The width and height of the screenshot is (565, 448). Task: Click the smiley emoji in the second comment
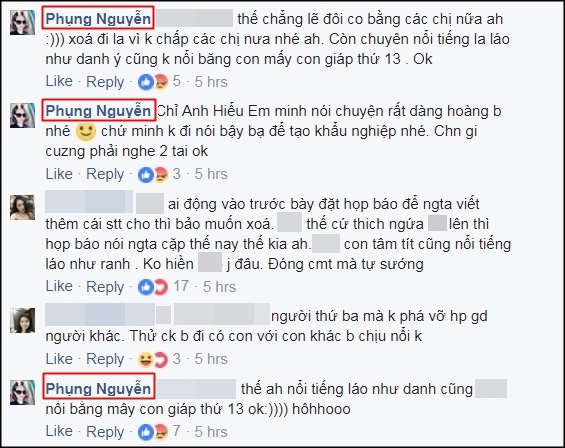point(86,132)
